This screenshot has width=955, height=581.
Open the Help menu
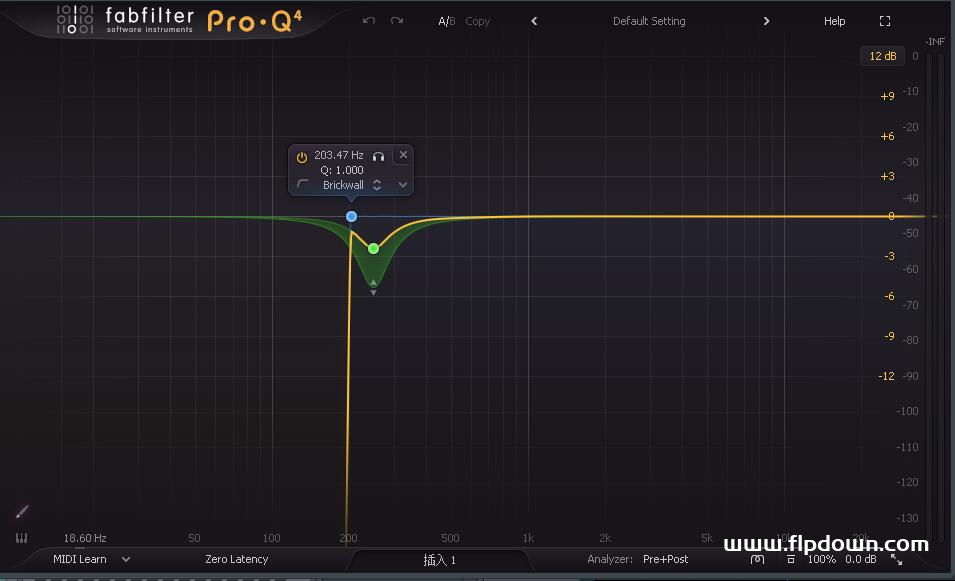pyautogui.click(x=834, y=21)
